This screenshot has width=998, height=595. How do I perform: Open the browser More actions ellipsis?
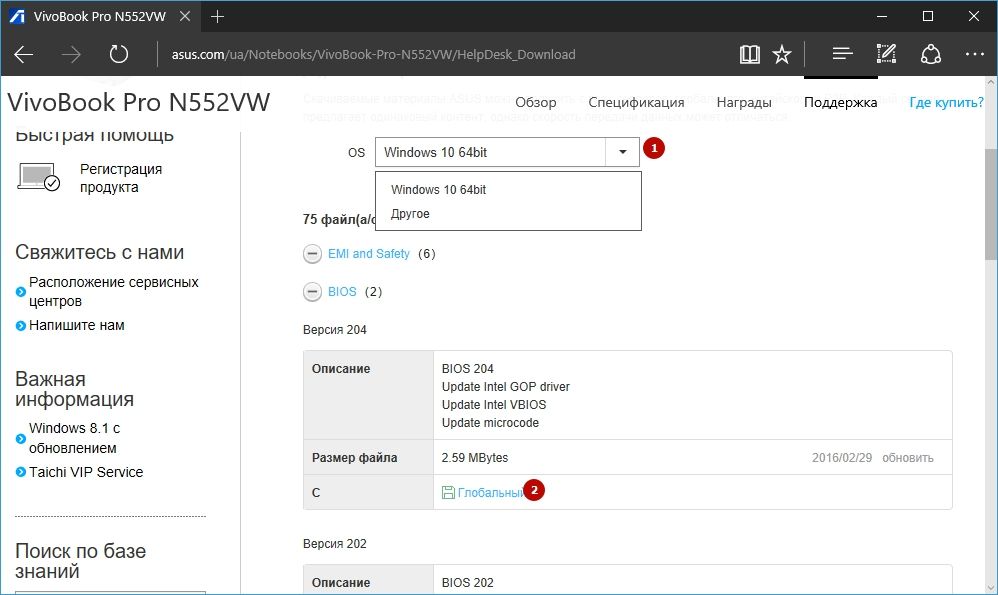tap(974, 54)
